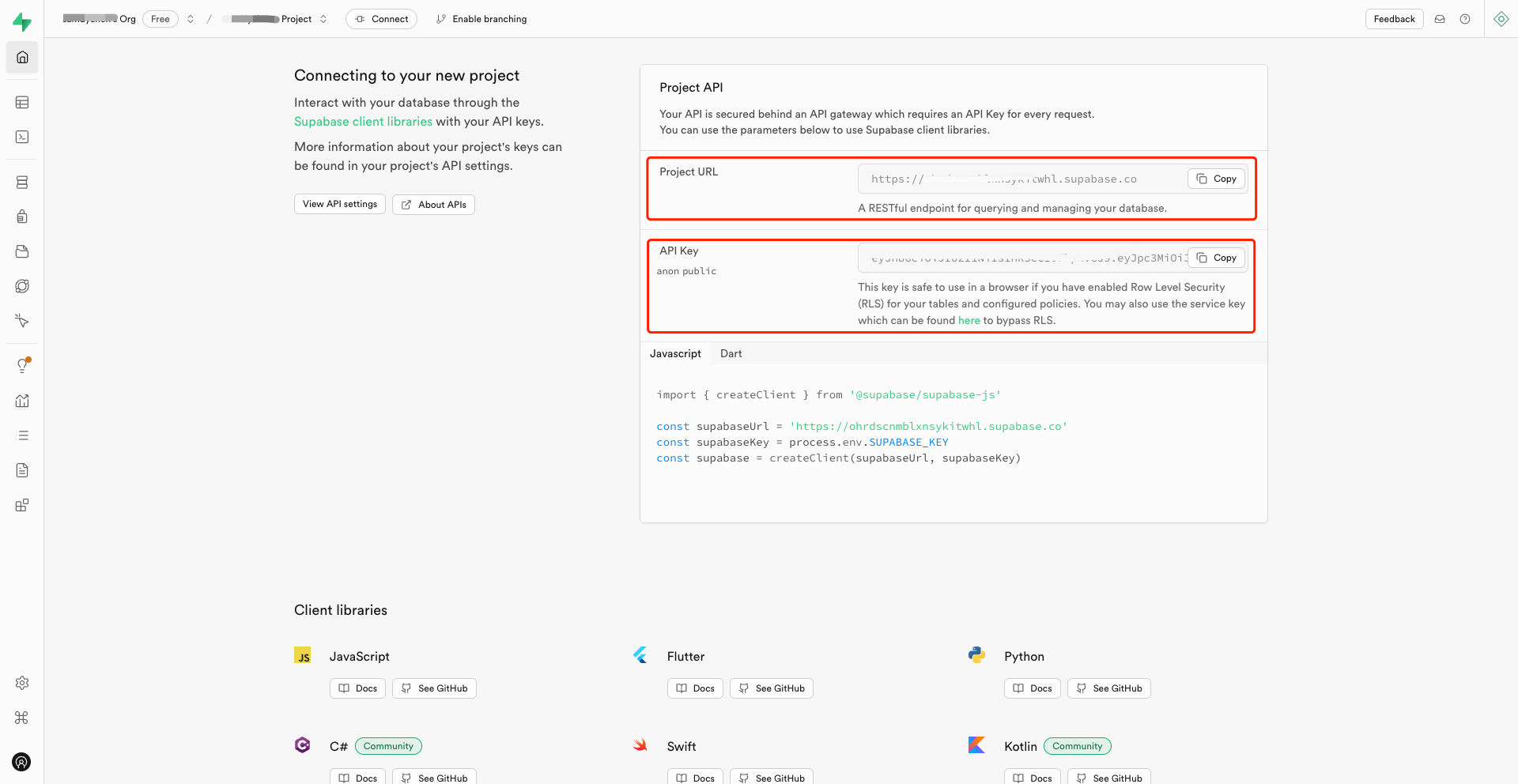Viewport: 1518px width, 784px height.
Task: Expand the project switcher chevron
Action: (x=323, y=19)
